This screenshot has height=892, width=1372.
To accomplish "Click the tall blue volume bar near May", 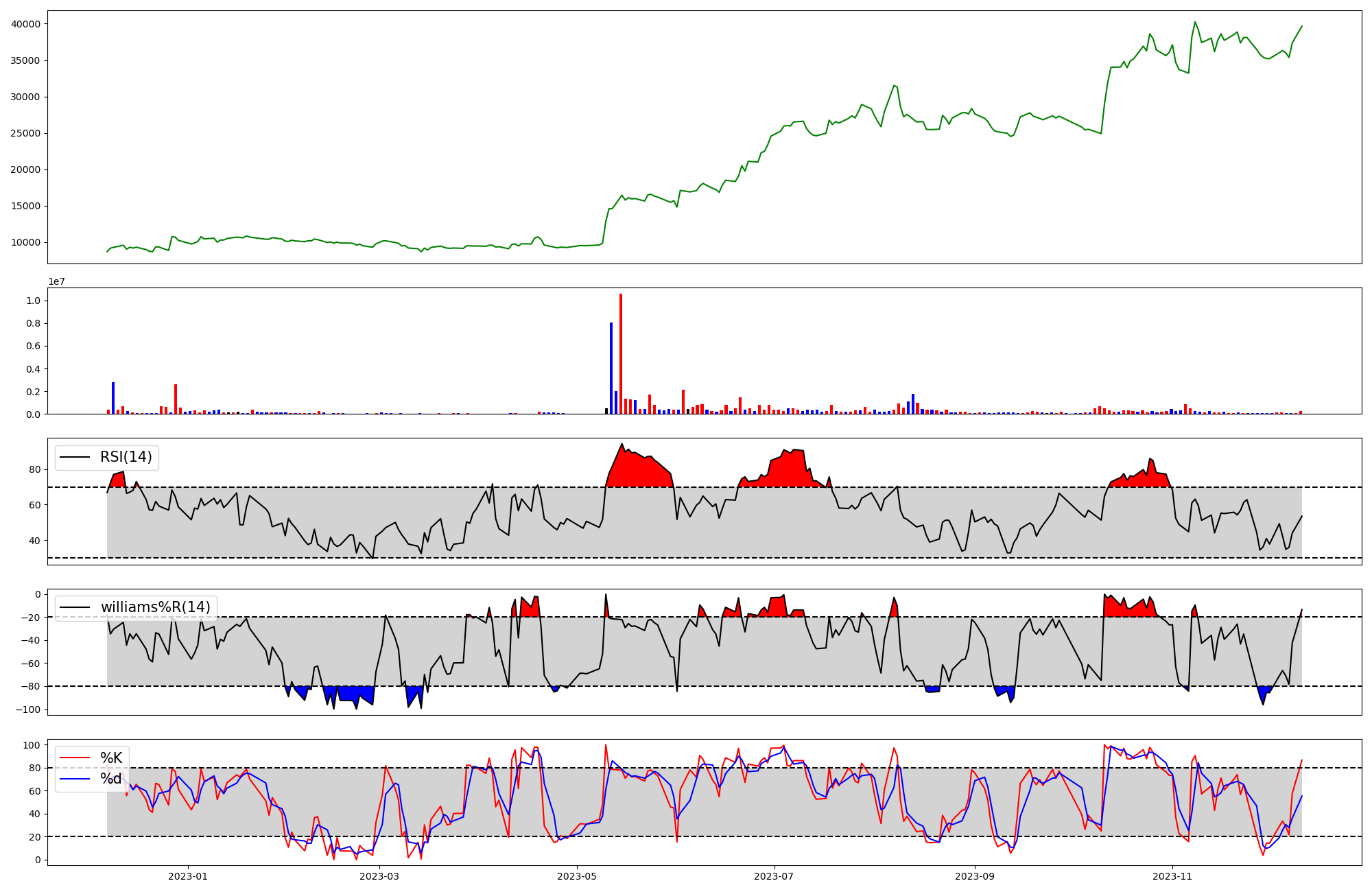I will point(611,368).
